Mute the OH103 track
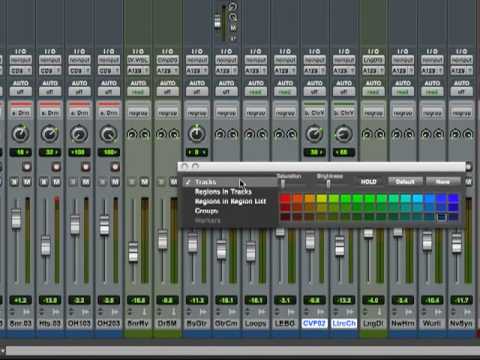This screenshot has width=480, height=360. coord(86,182)
